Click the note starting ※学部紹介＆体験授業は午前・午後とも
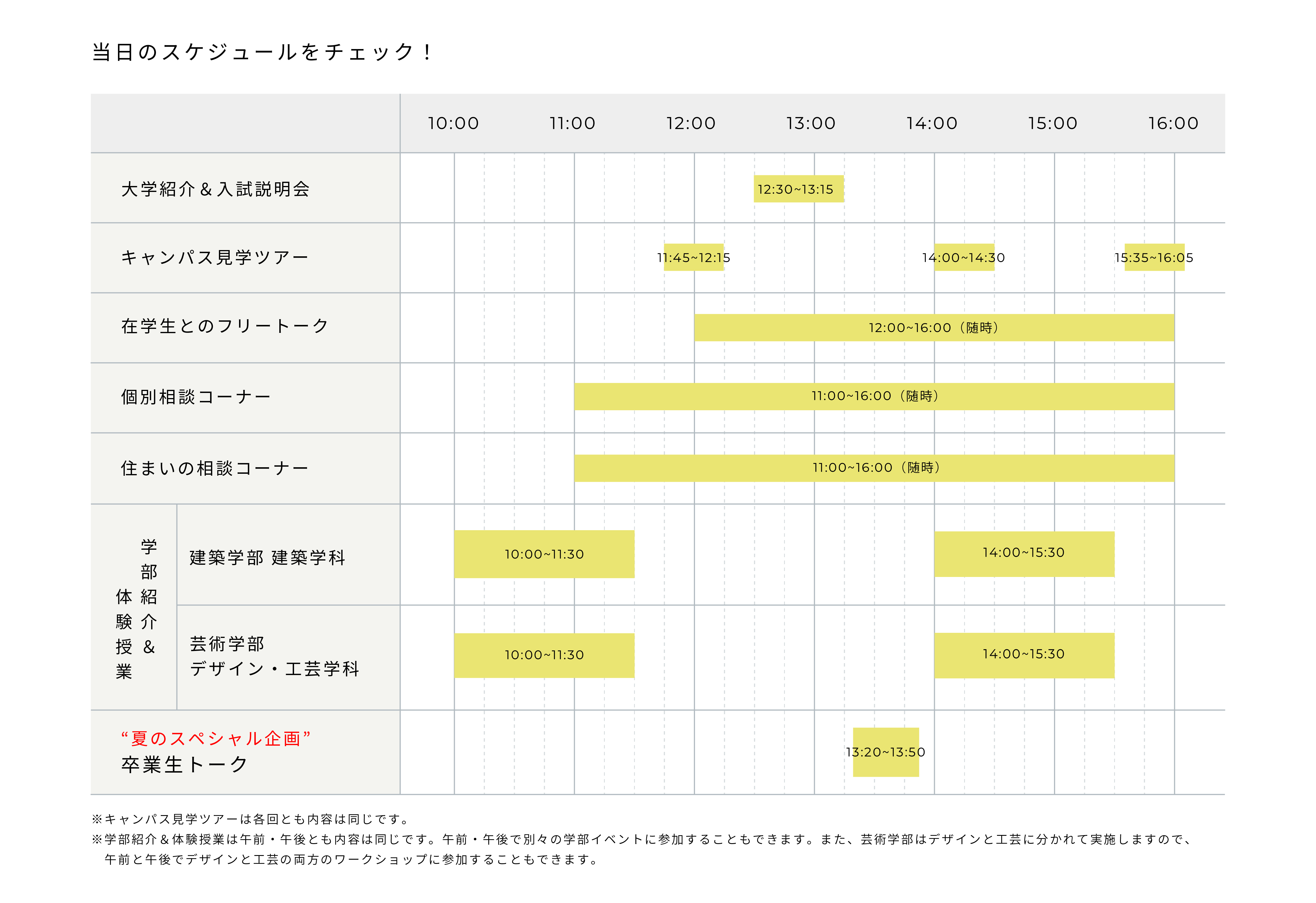1316x903 pixels. pyautogui.click(x=643, y=839)
